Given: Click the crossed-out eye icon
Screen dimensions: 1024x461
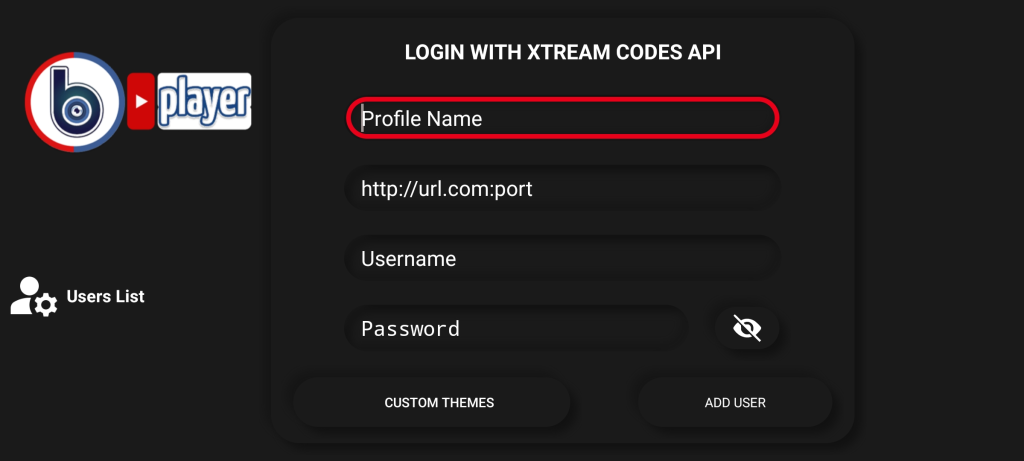Looking at the screenshot, I should pos(747,328).
